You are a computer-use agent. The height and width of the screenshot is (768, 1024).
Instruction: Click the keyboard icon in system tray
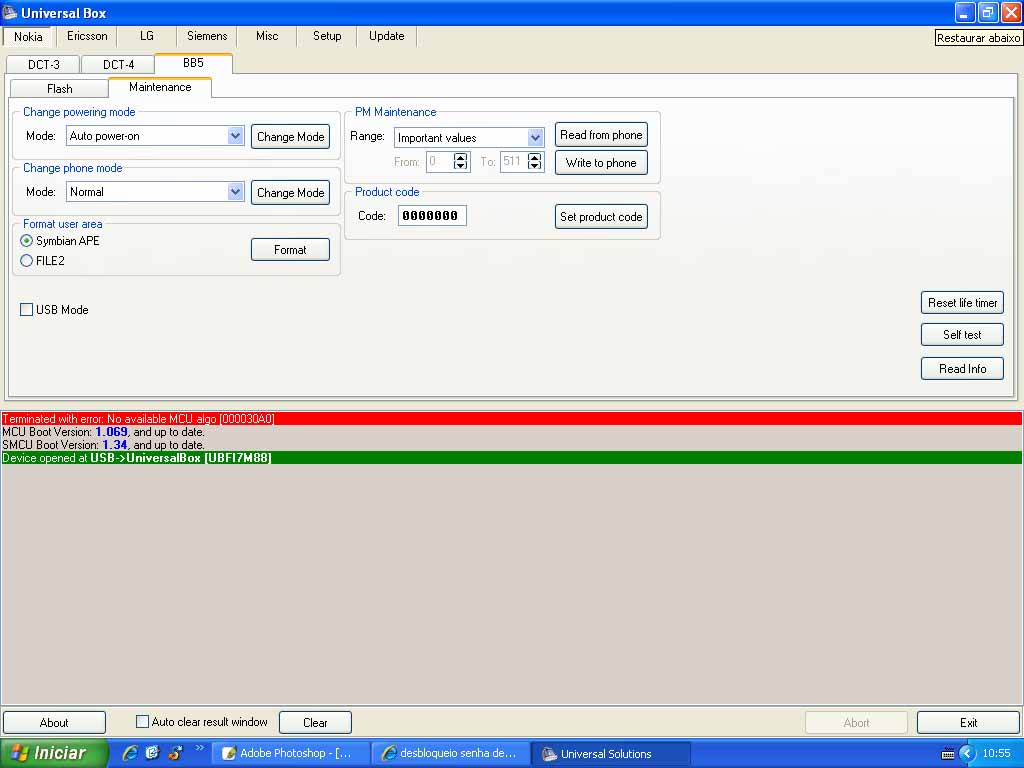(x=948, y=753)
